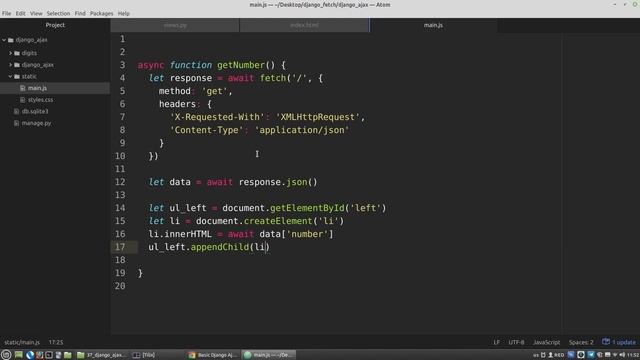Click appendChild on line 17
The image size is (640, 360).
tap(220, 247)
